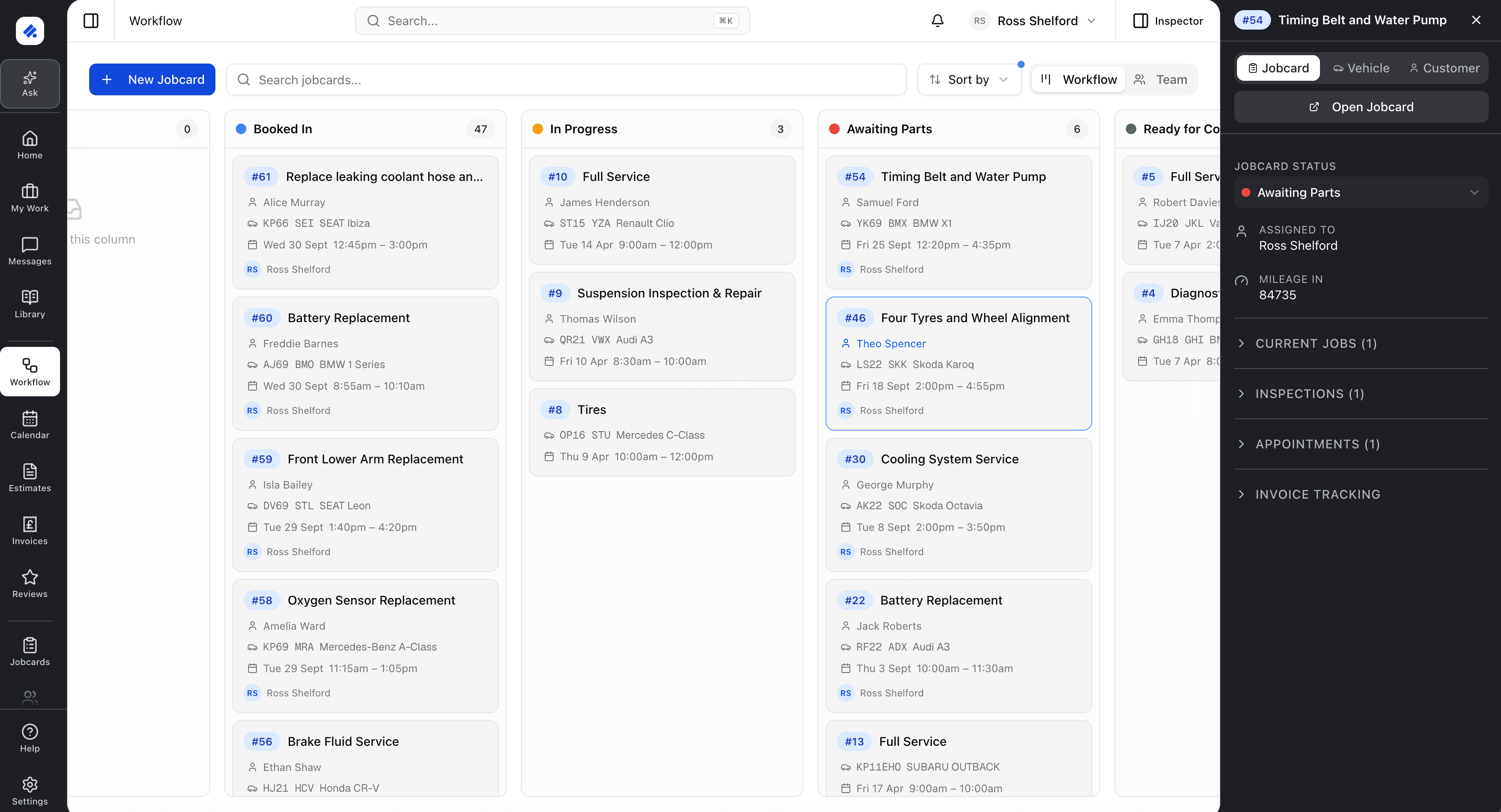
Task: Open the Calendar view
Action: (x=30, y=425)
